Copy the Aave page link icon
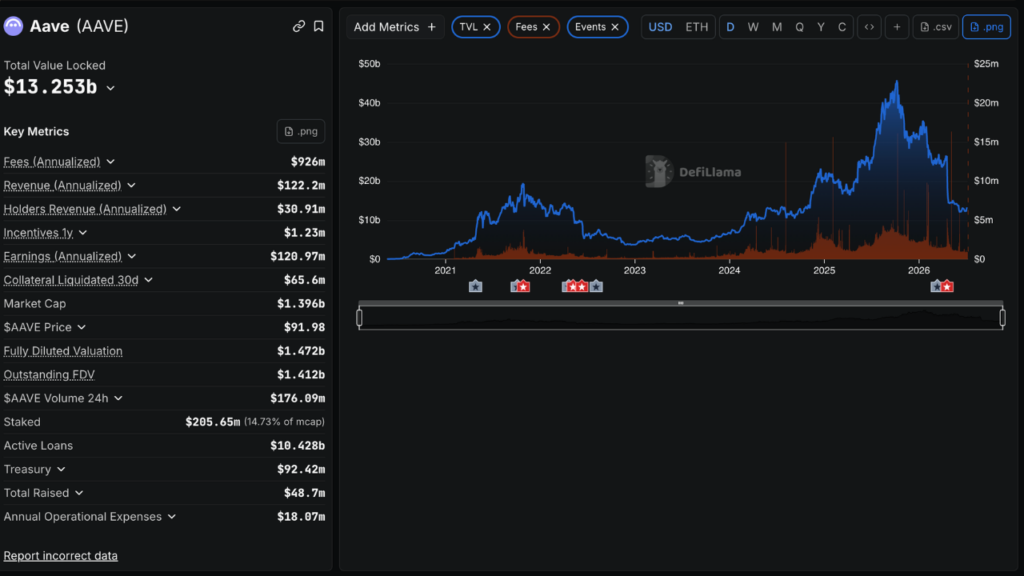Image resolution: width=1024 pixels, height=576 pixels. (298, 26)
